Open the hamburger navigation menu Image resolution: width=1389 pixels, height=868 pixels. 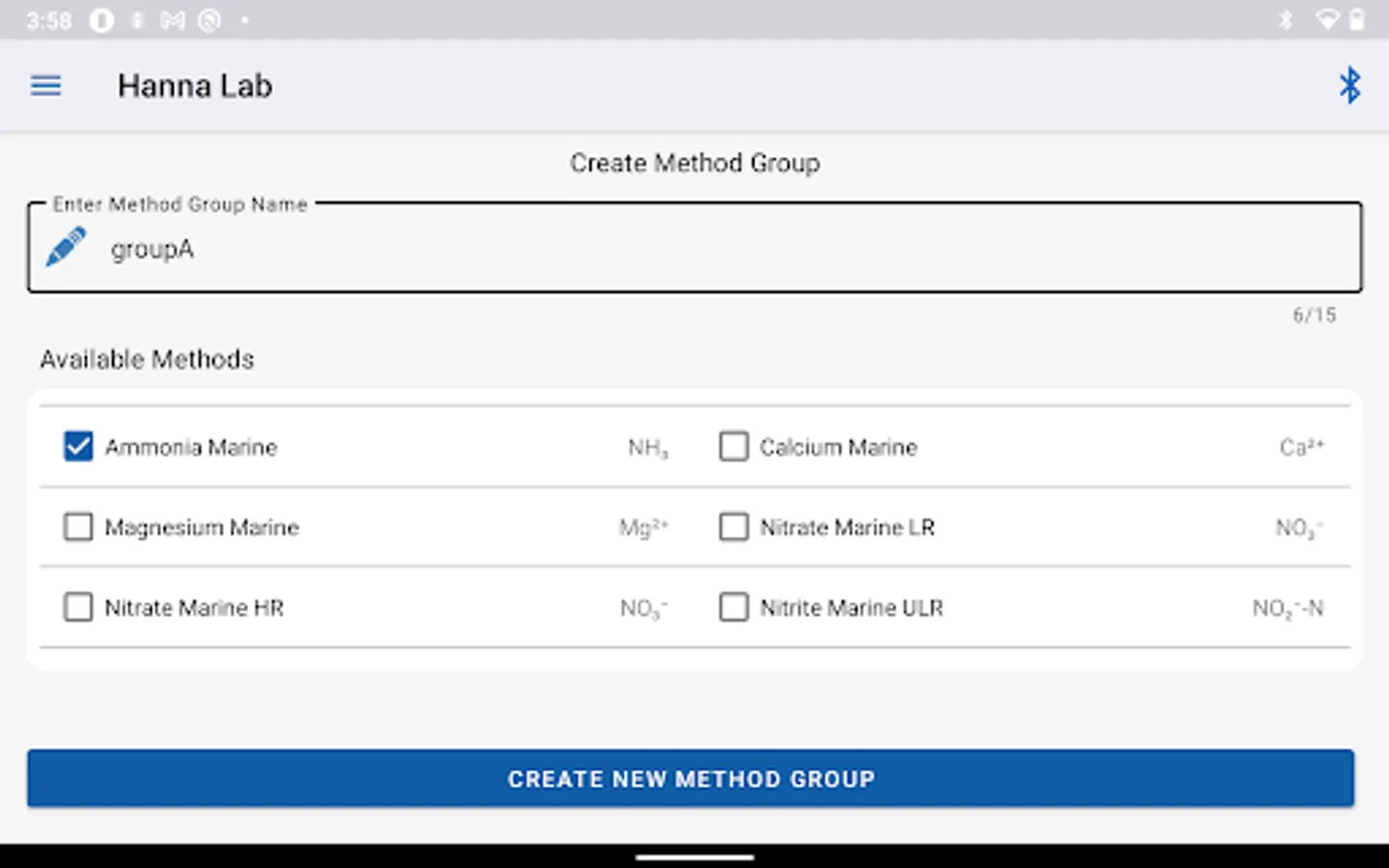point(45,86)
